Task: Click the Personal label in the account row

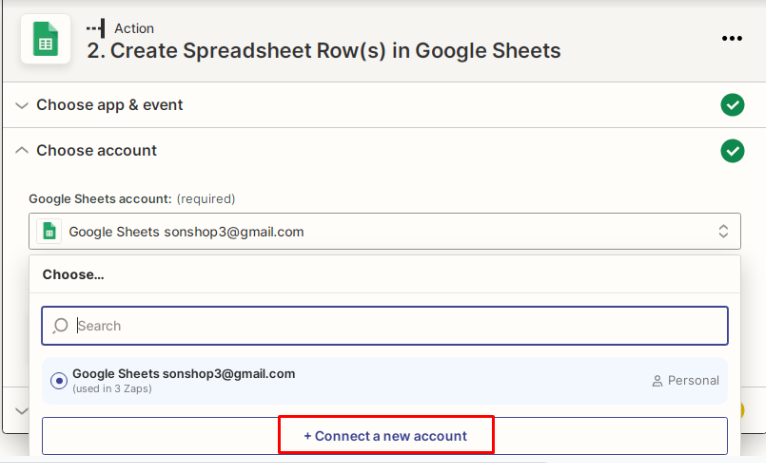Action: [x=693, y=380]
